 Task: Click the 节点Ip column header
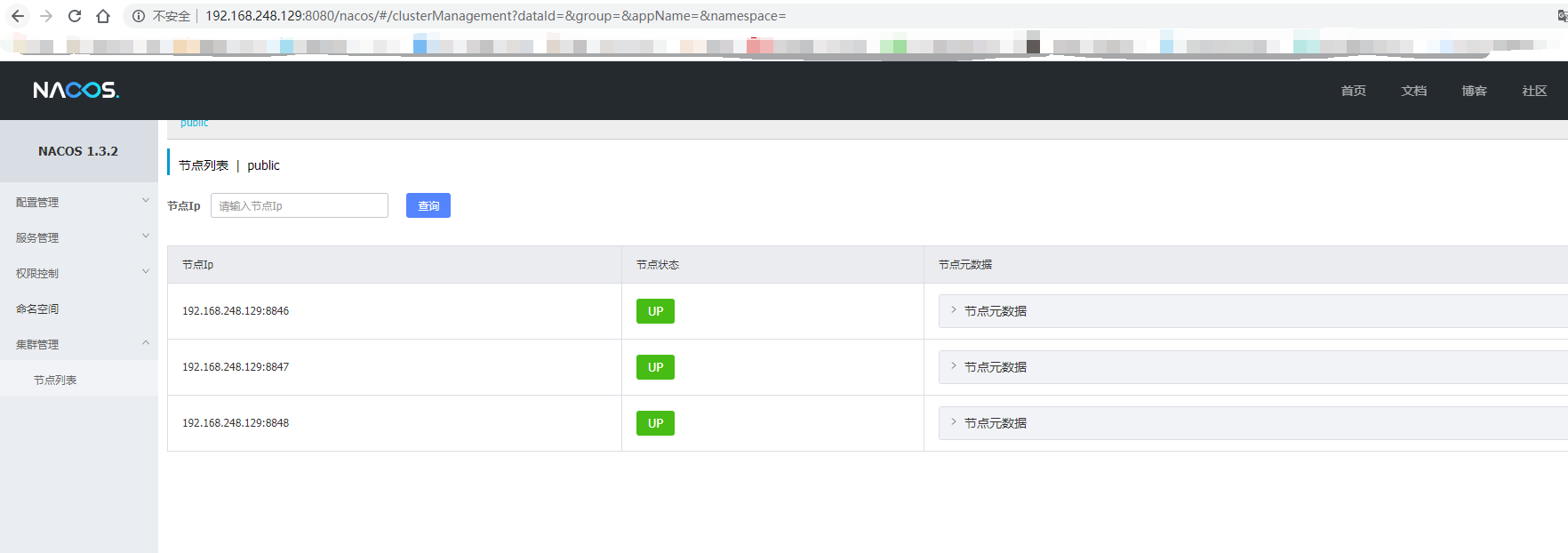click(x=198, y=265)
